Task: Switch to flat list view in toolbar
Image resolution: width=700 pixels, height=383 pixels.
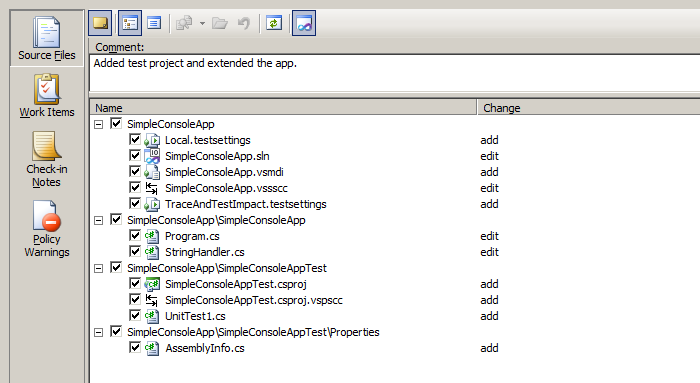Action: (154, 23)
